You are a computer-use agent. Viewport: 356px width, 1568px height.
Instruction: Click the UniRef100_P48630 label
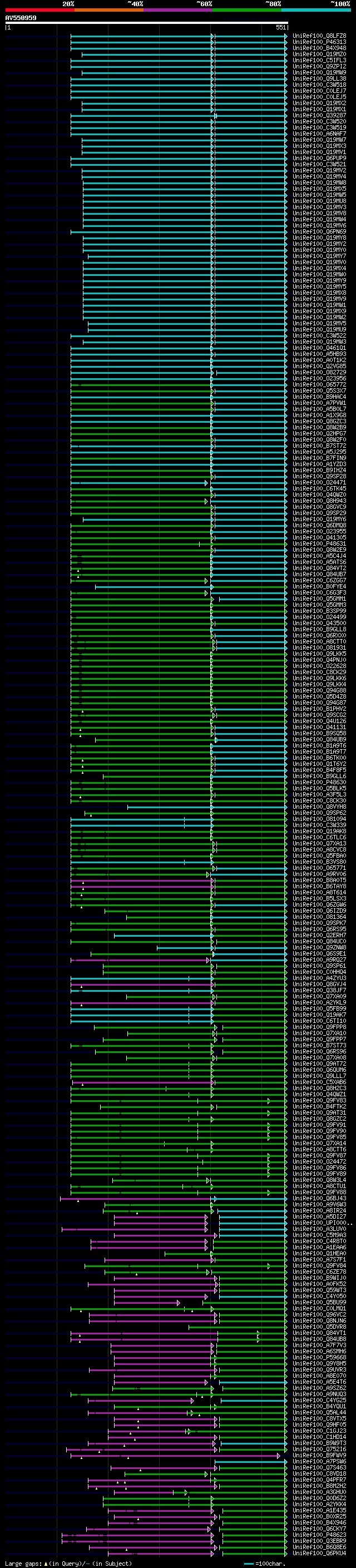[319, 783]
